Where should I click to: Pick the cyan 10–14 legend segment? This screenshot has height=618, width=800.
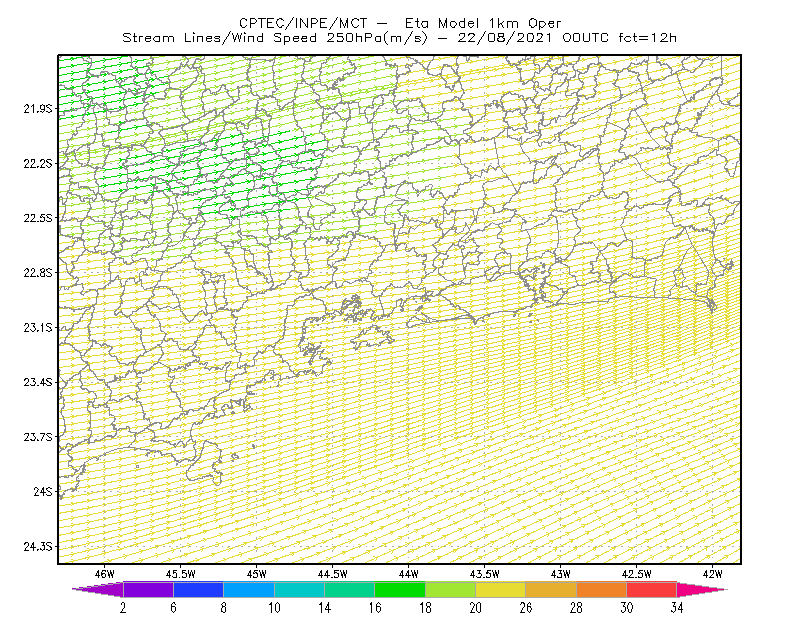point(299,589)
